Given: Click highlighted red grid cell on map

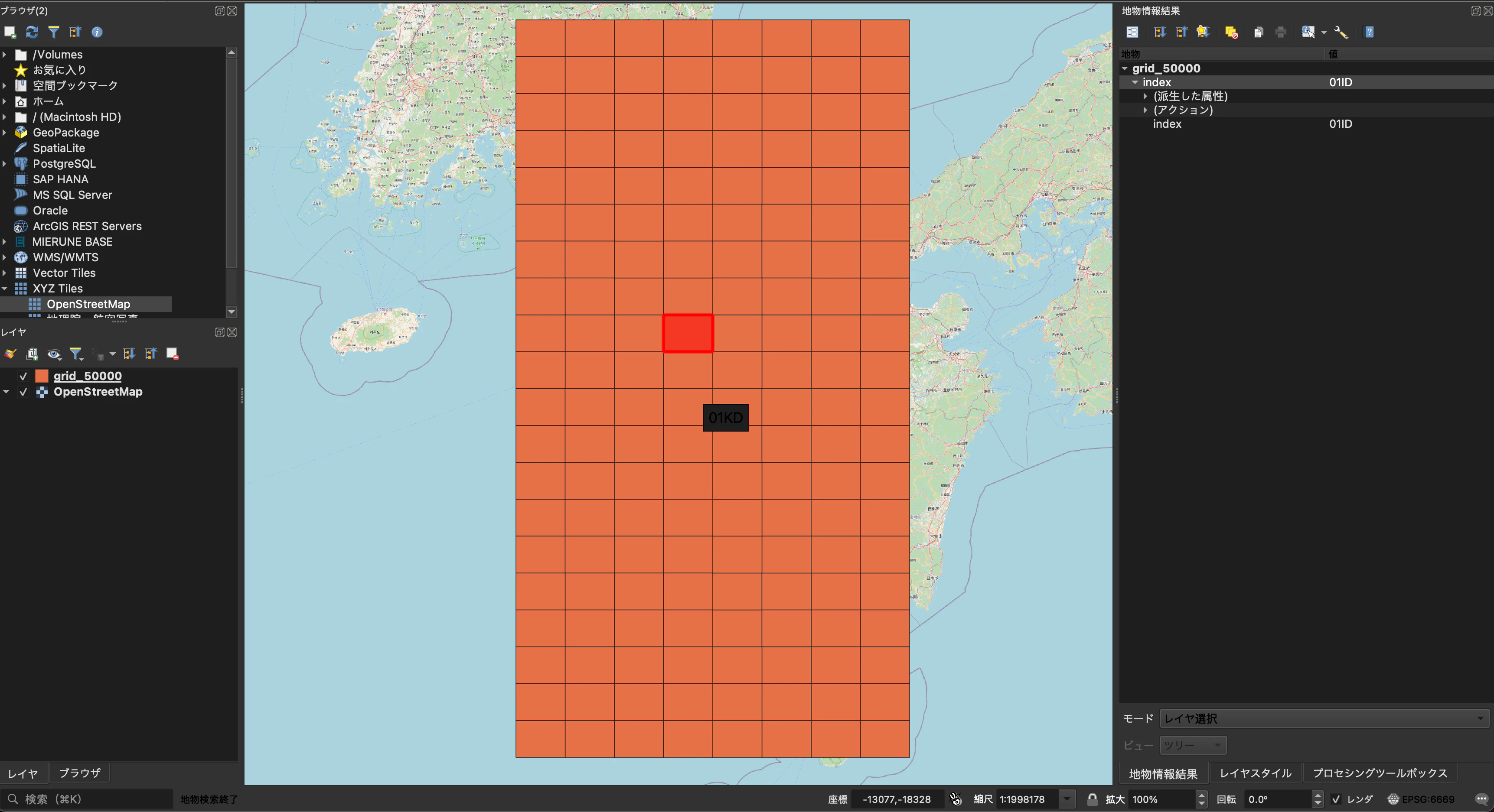Looking at the screenshot, I should (688, 333).
